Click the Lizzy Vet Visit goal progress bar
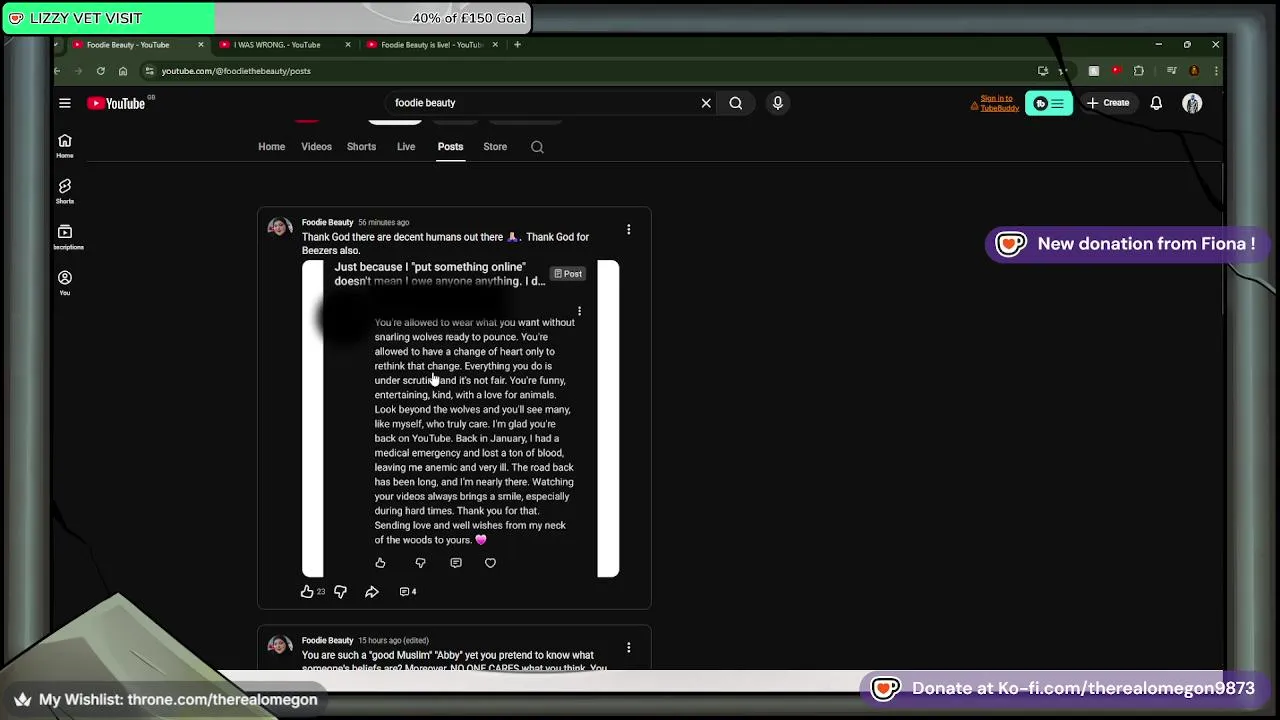This screenshot has height=720, width=1280. pyautogui.click(x=266, y=18)
